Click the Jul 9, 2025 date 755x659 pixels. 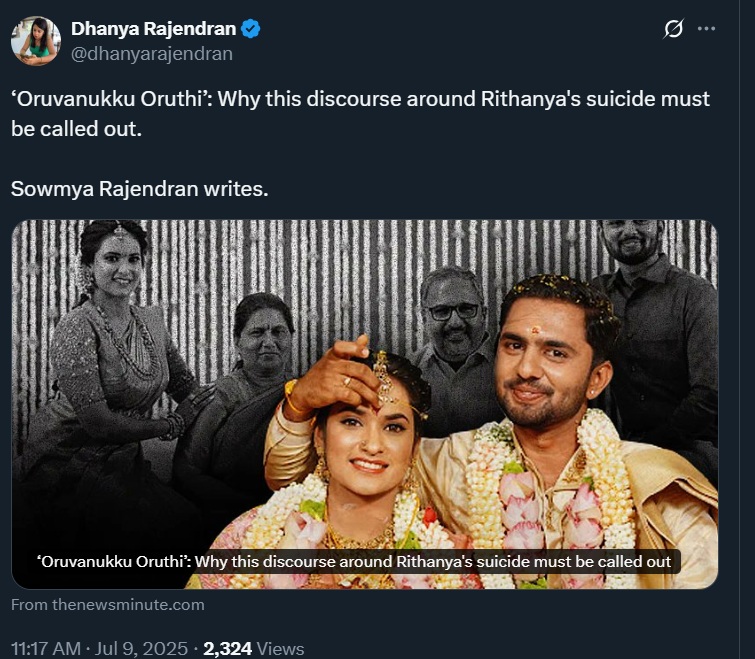140,649
